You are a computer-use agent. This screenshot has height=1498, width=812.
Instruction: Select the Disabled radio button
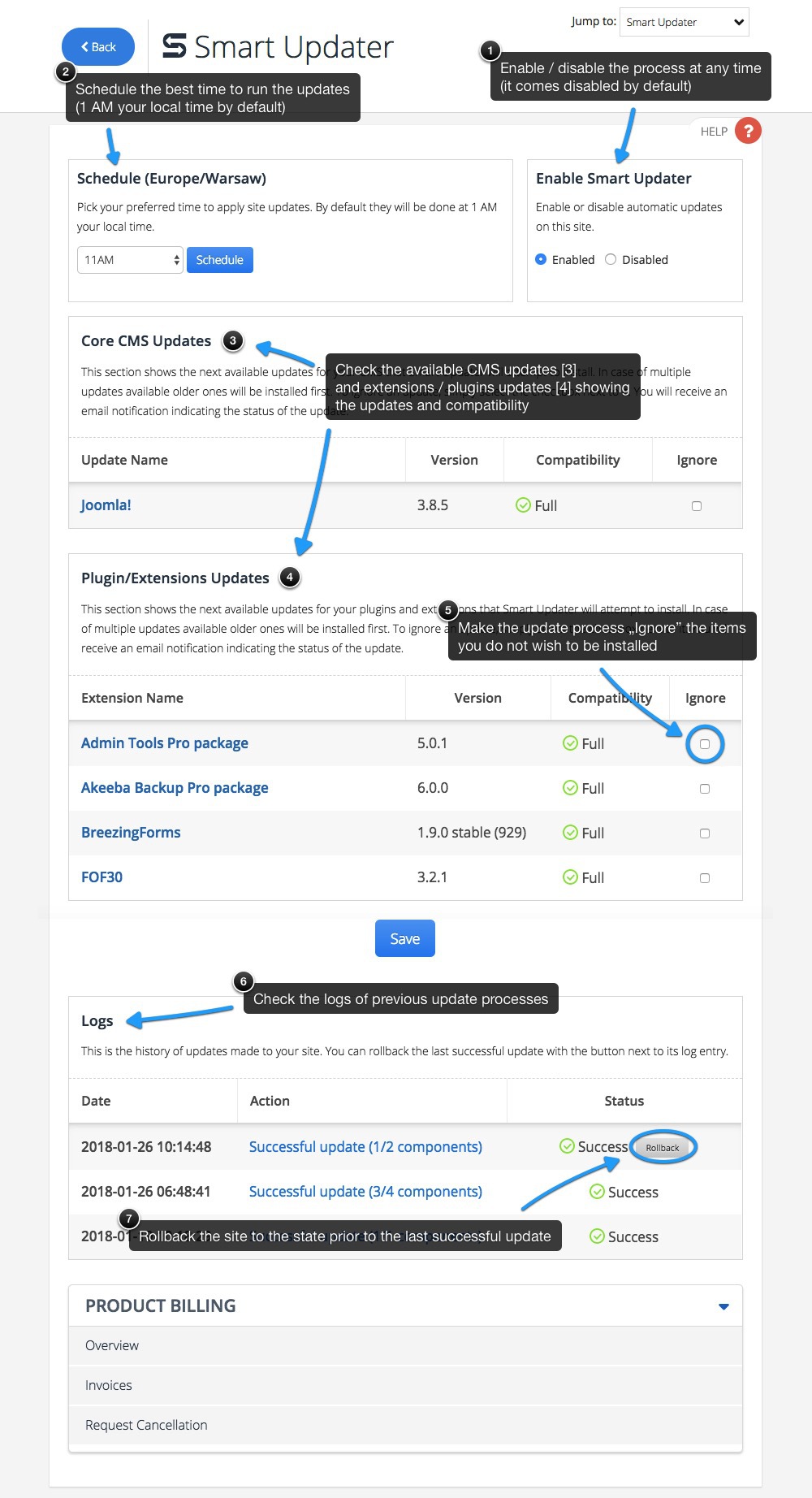[x=611, y=260]
